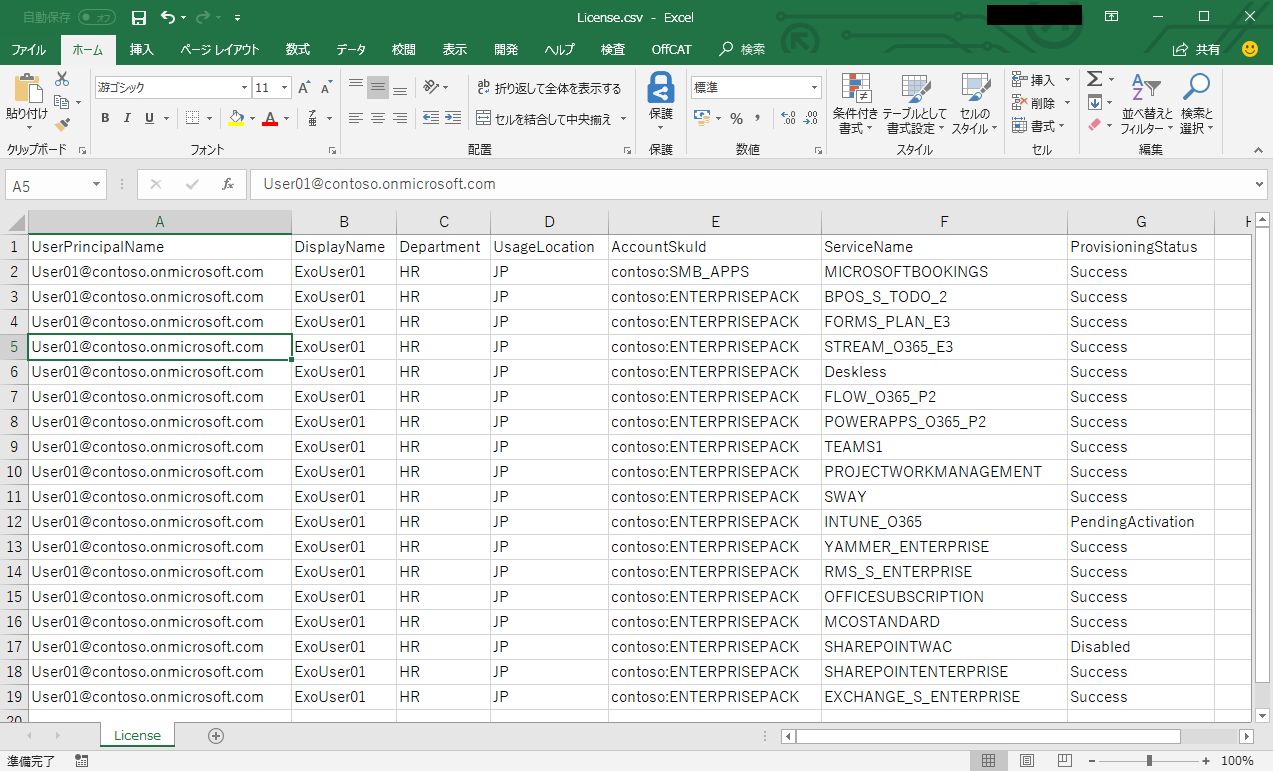Click the Select All corner button
The width and height of the screenshot is (1273, 771).
[14, 222]
